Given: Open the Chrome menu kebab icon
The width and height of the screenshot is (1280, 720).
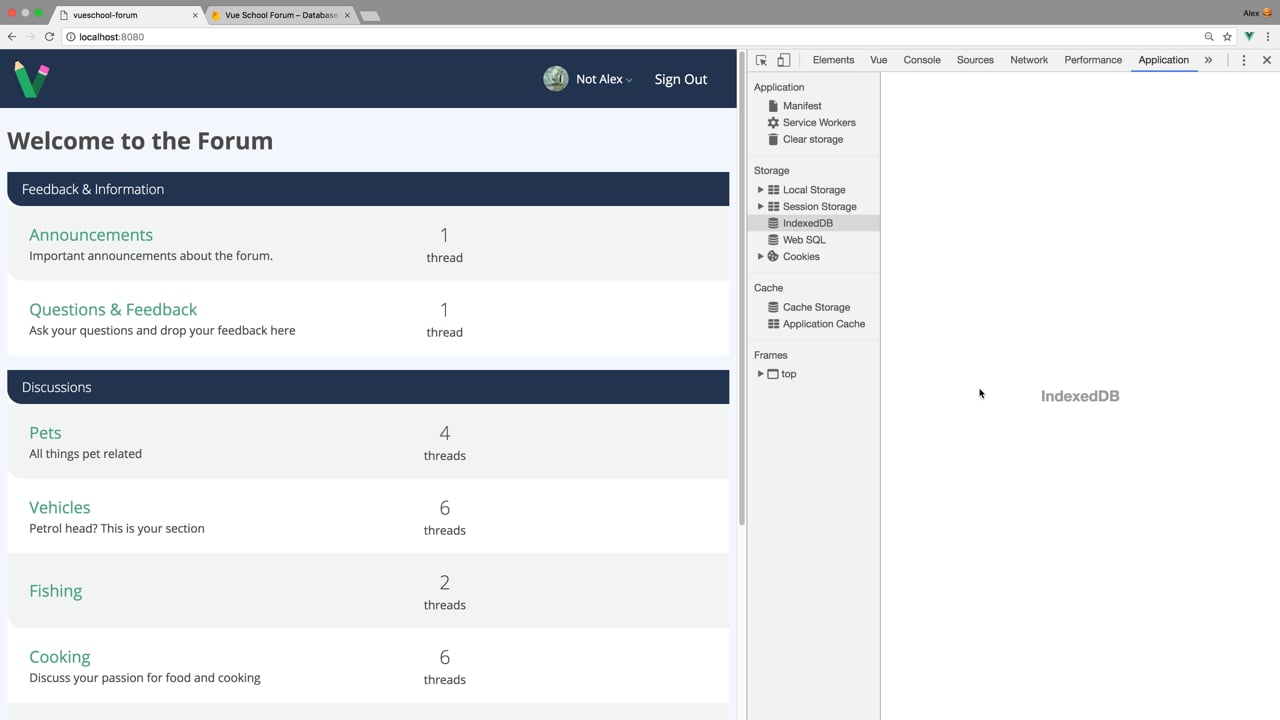Looking at the screenshot, I should click(x=1268, y=37).
